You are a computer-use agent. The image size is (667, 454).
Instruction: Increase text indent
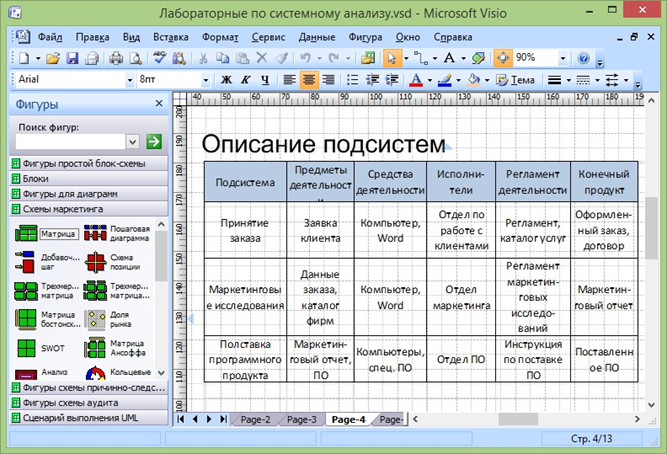[x=392, y=80]
